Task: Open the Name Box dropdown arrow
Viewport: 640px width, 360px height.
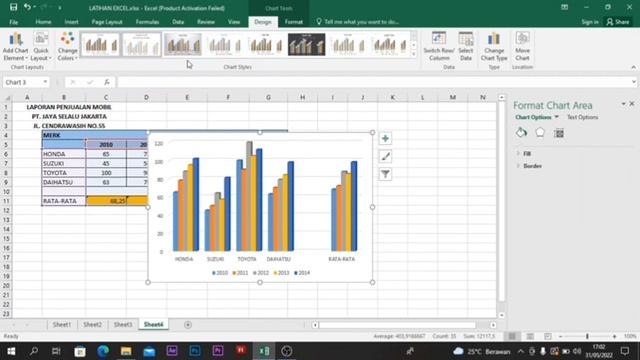Action: click(45, 82)
